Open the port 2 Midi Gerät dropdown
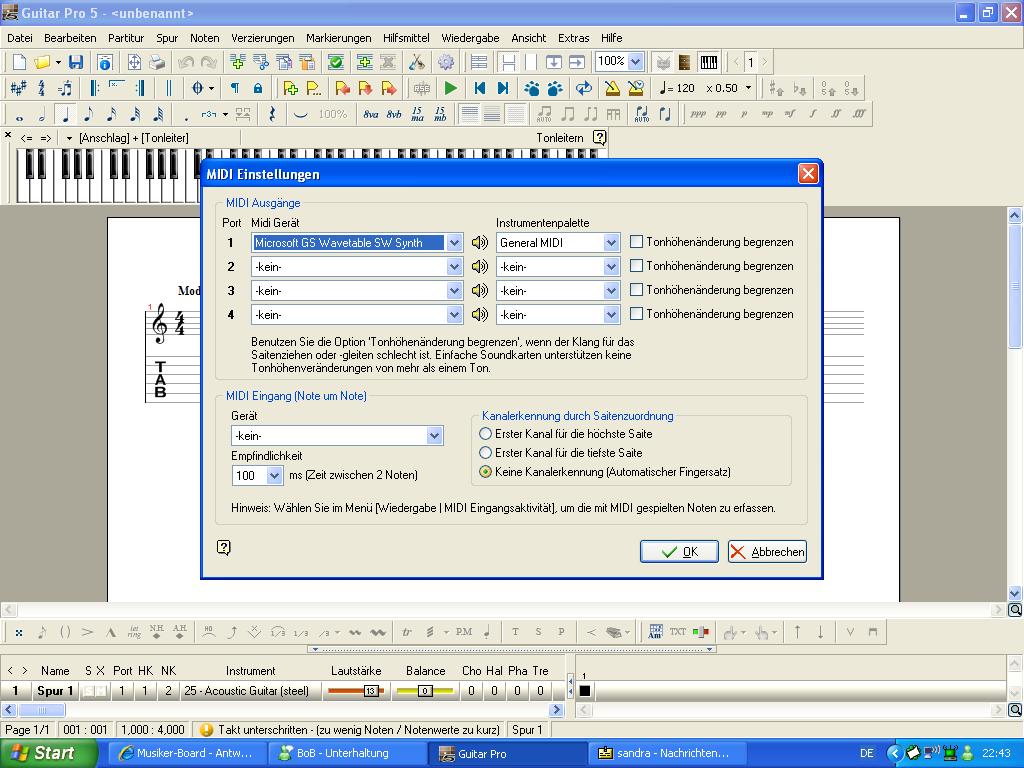The width and height of the screenshot is (1024, 768). tap(454, 266)
